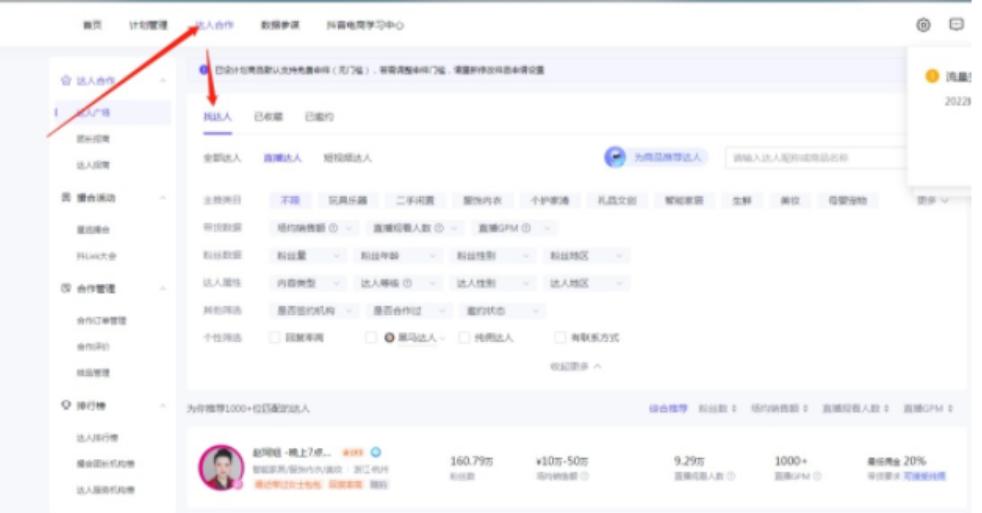Click the info icon in the notice banner
This screenshot has height=513, width=982.
point(204,70)
